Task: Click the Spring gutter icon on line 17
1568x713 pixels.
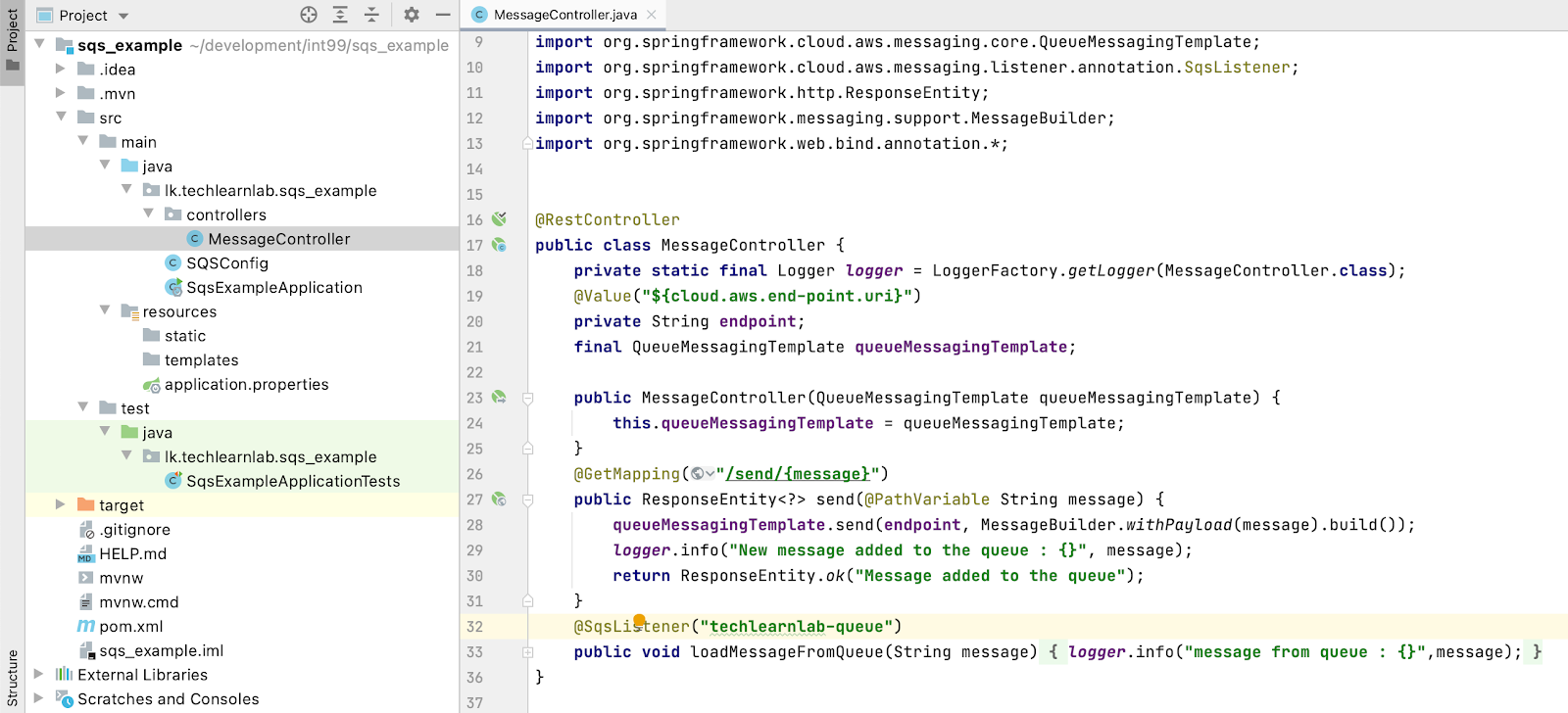Action: pos(499,245)
